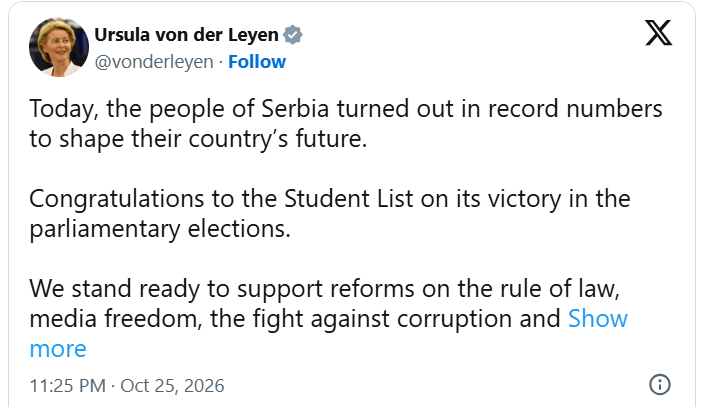Open the tweet info circle icon
701x407 pixels.
point(659,384)
